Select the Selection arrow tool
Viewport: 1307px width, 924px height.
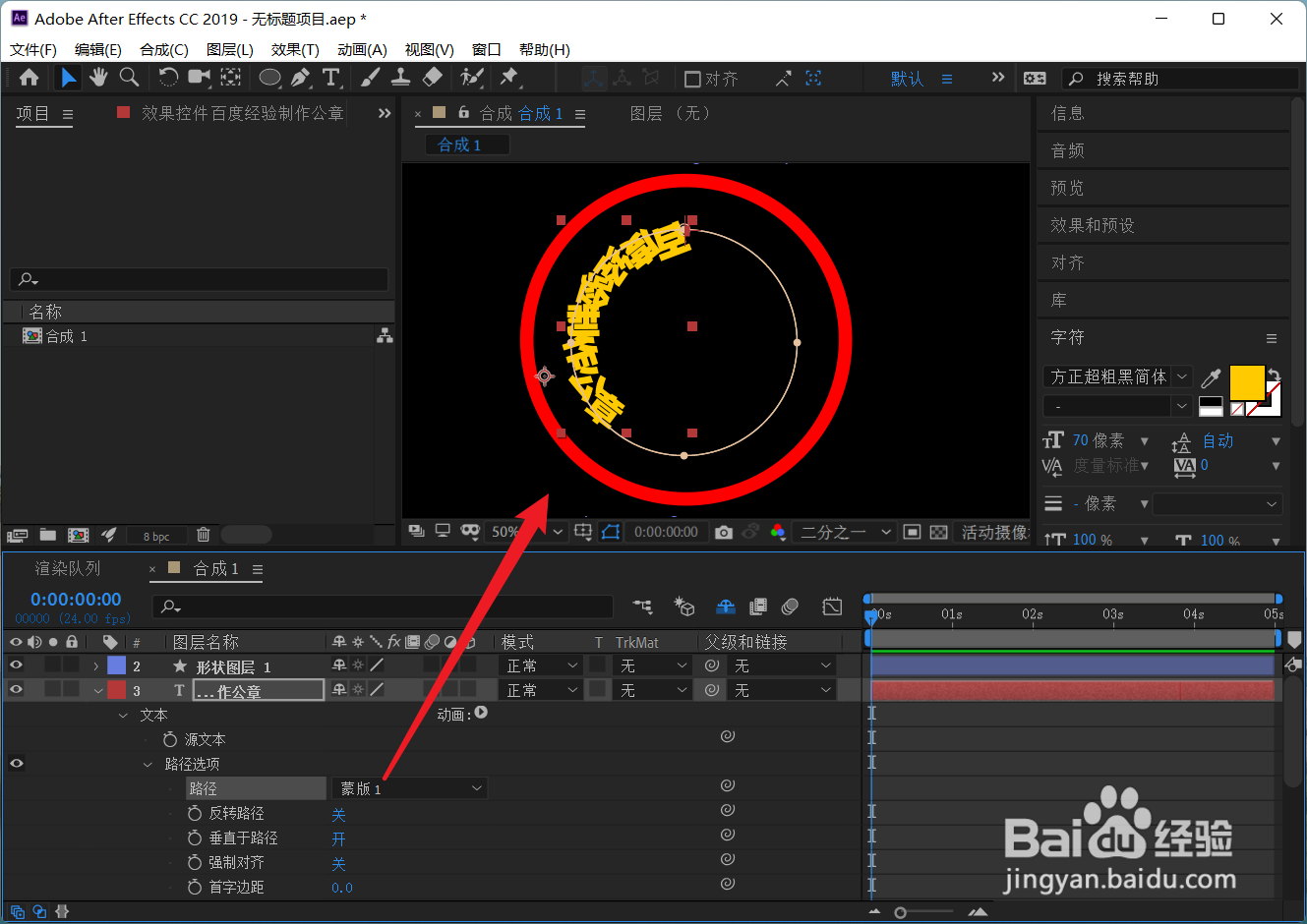pos(68,78)
